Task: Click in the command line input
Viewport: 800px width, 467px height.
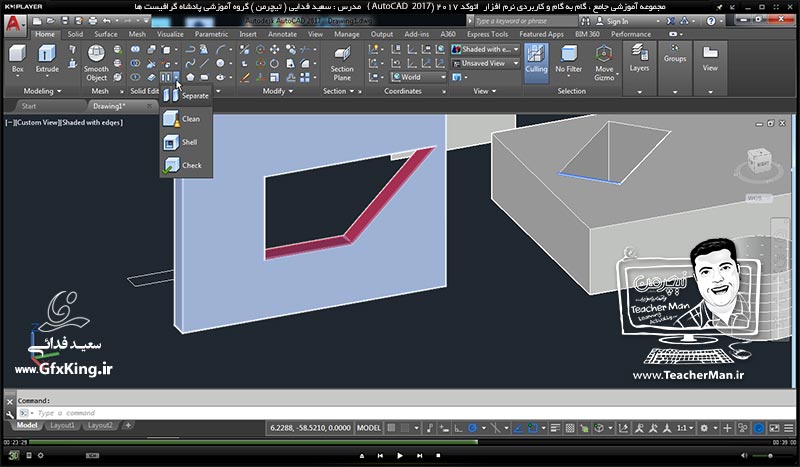Action: [408, 413]
